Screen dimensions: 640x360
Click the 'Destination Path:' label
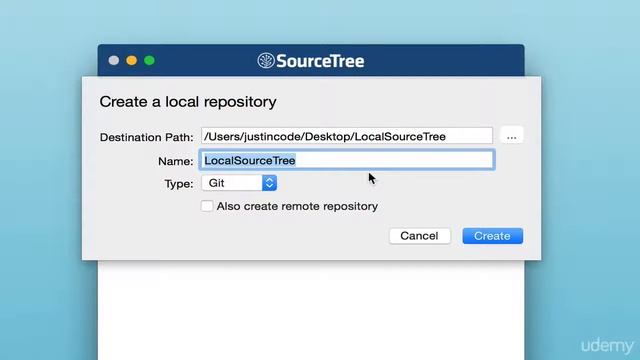point(147,137)
